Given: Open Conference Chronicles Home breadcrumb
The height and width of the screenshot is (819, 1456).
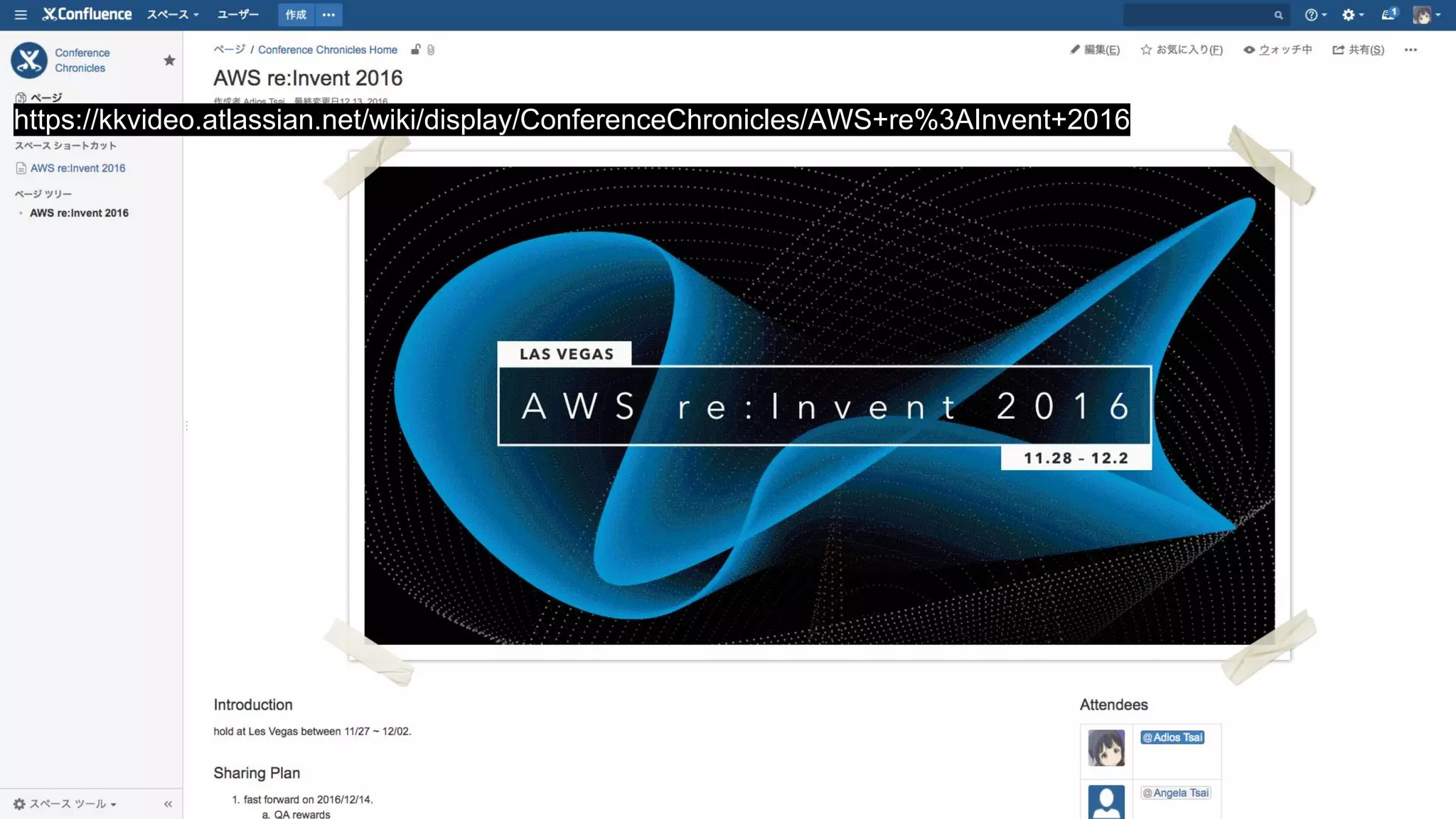Looking at the screenshot, I should click(327, 50).
